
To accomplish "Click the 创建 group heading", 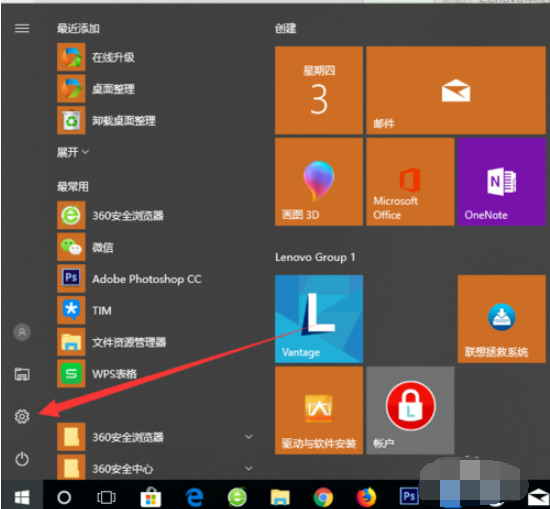I will click(x=286, y=28).
